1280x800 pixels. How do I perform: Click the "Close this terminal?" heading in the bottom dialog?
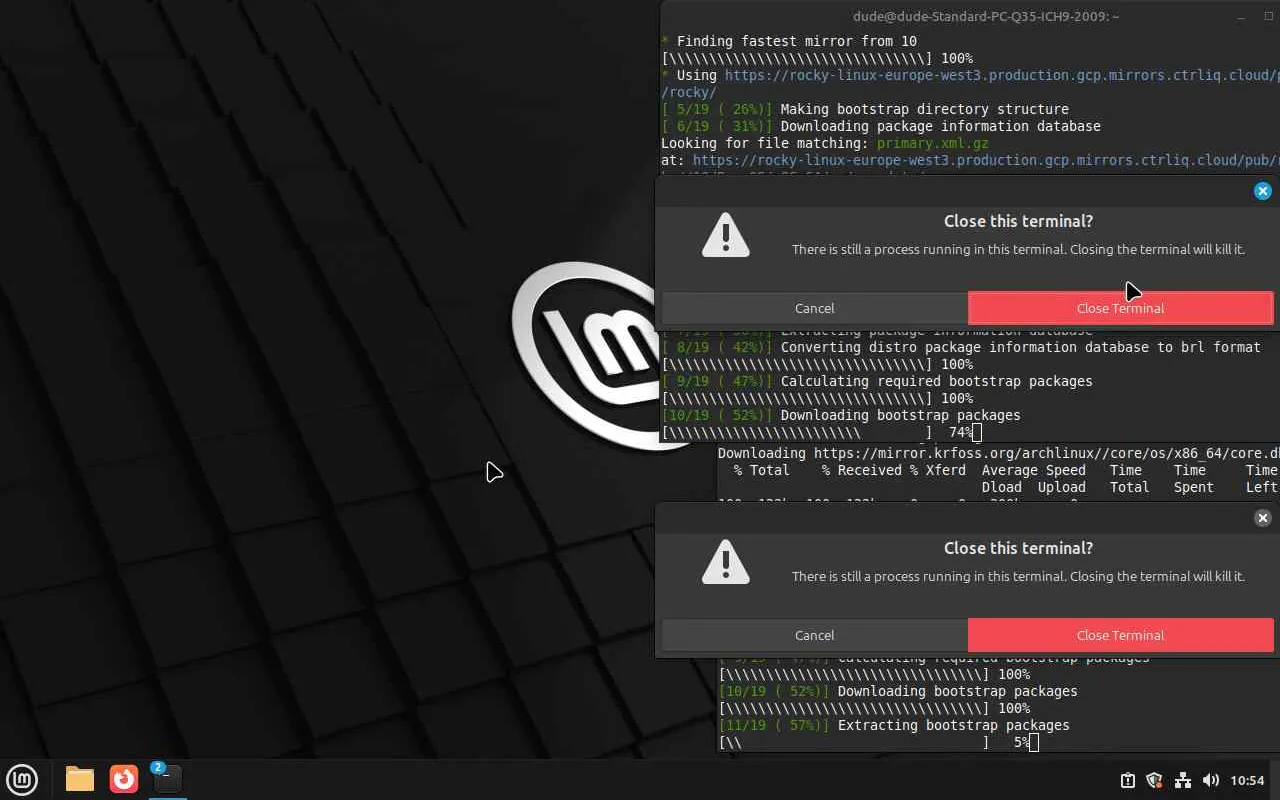(x=1018, y=548)
